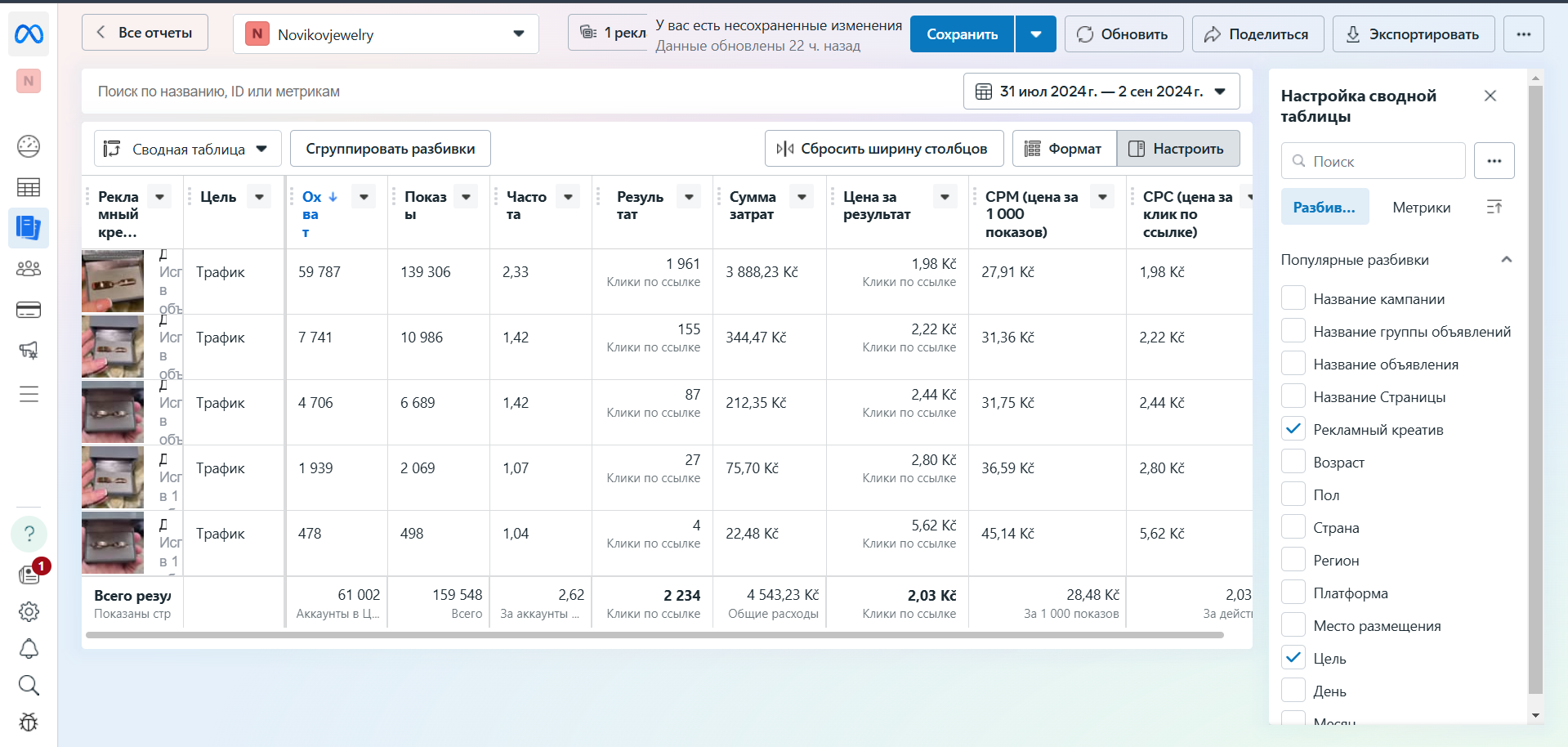Uncheck Рекламный креатив breakdown
Image resolution: width=1568 pixels, height=747 pixels.
pos(1293,428)
